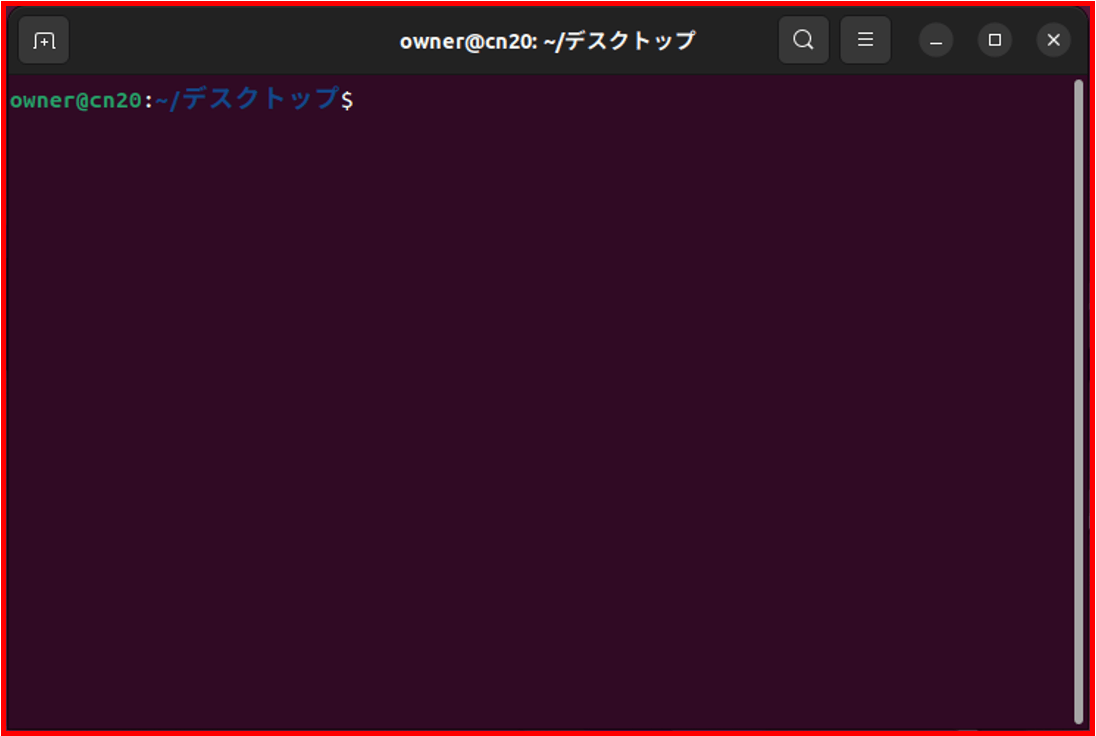The image size is (1096, 736).
Task: Close the terminal window
Action: pyautogui.click(x=1053, y=41)
